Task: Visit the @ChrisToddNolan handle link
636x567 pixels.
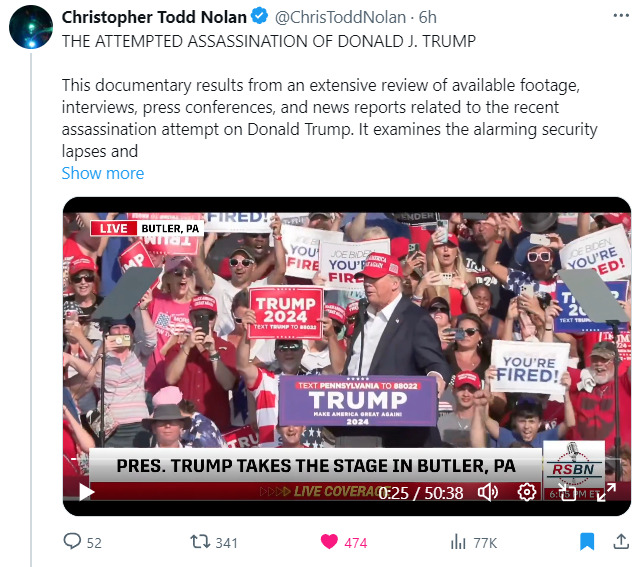Action: click(x=340, y=17)
